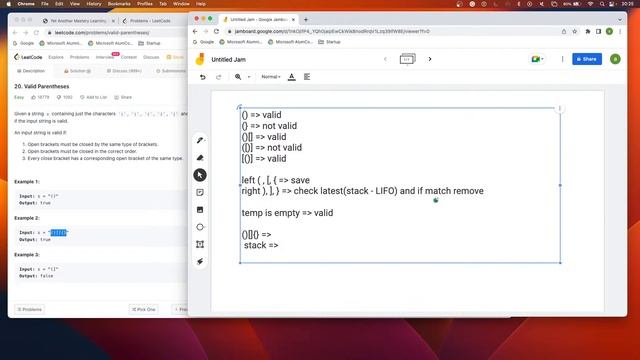Click the Wi-Fi status icon
Image resolution: width=640 pixels, height=360 pixels.
click(x=590, y=4)
